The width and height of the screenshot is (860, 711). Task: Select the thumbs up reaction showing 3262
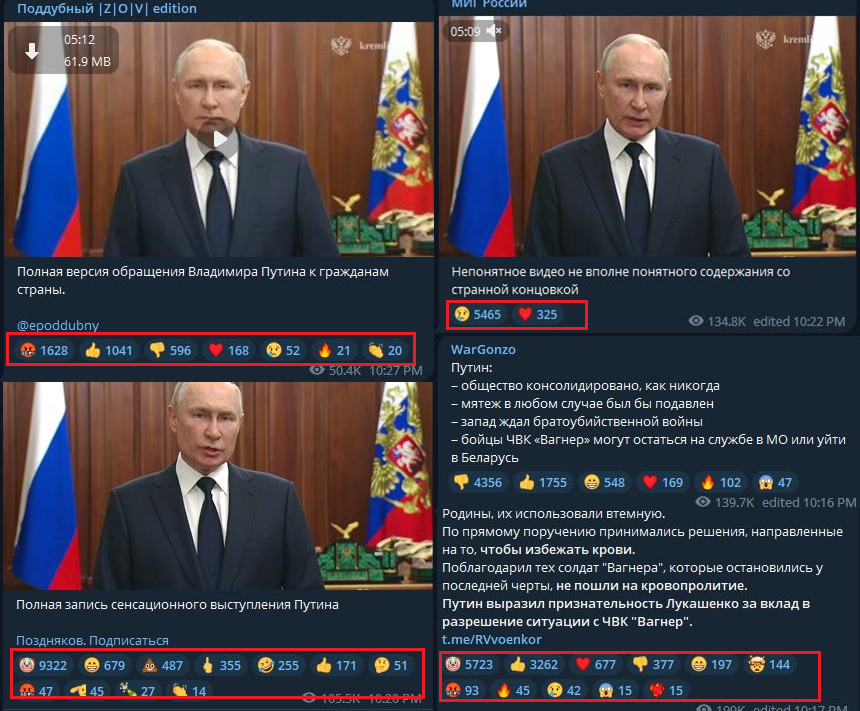[x=534, y=664]
